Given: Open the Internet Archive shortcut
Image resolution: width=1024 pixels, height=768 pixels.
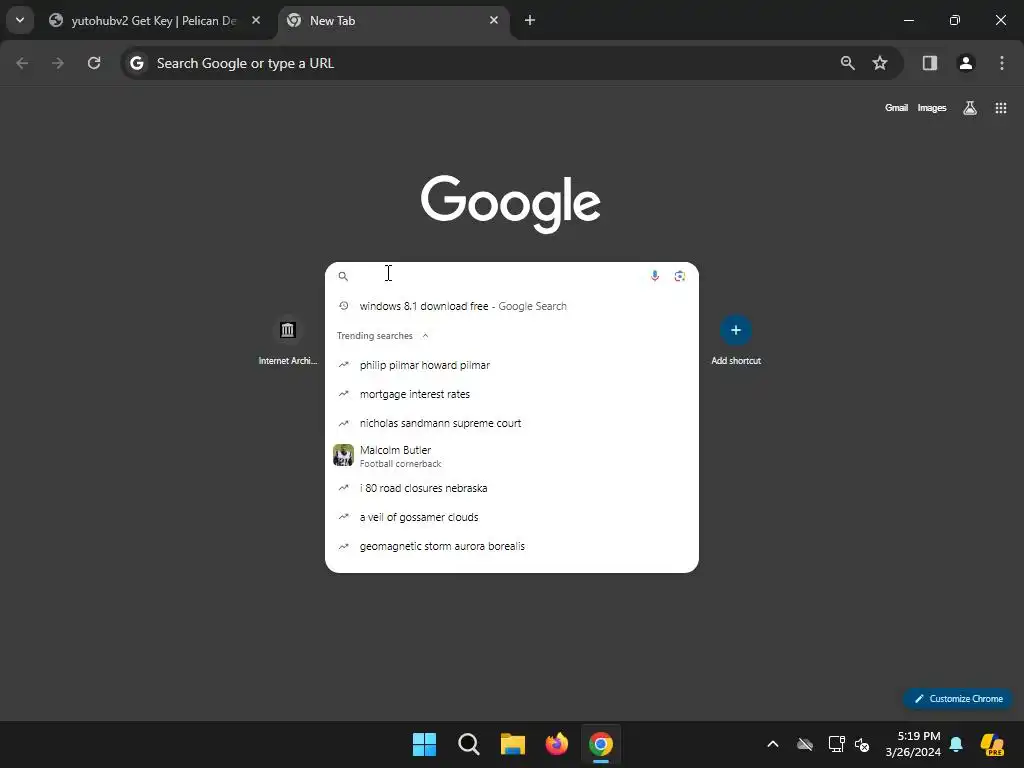Looking at the screenshot, I should click(287, 341).
